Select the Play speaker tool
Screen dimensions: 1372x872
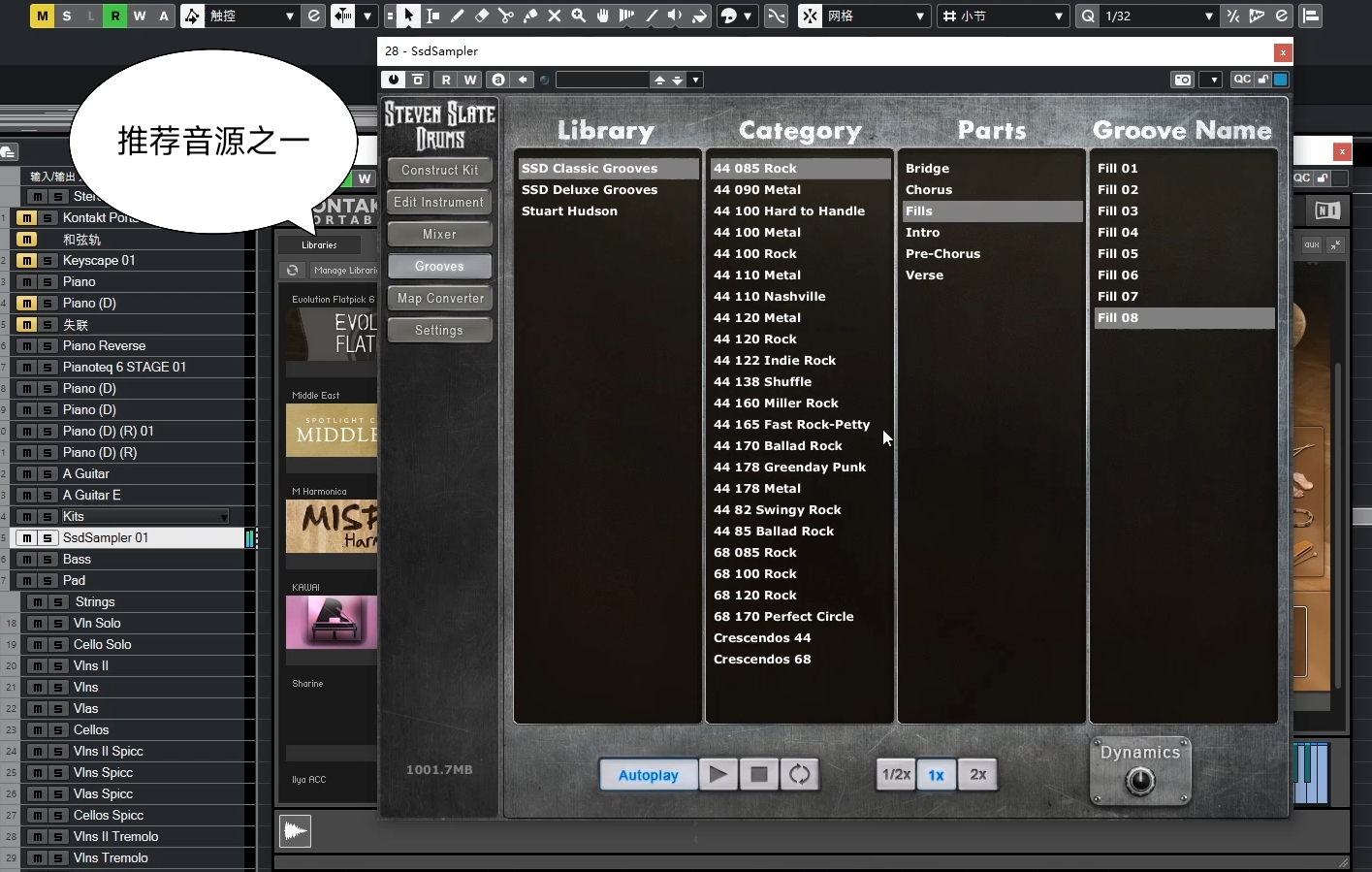tap(675, 16)
